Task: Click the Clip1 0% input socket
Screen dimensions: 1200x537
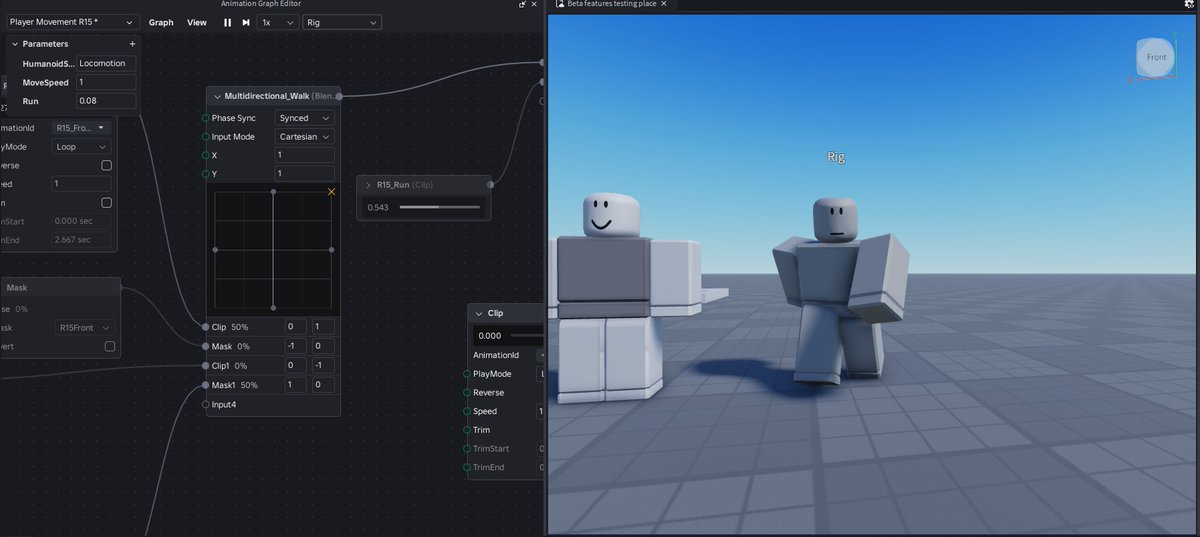Action: tap(206, 366)
